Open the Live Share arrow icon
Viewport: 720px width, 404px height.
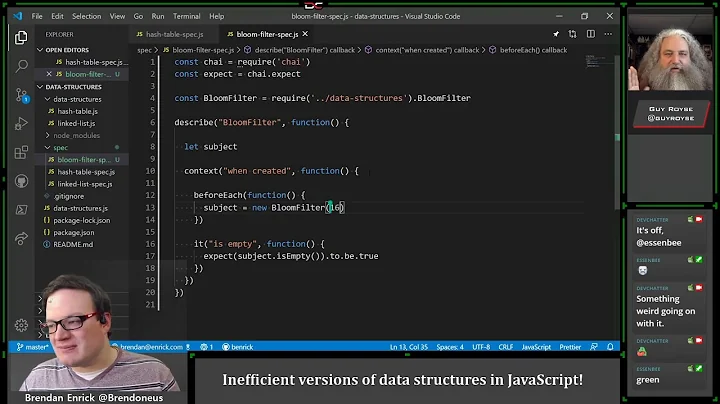click(21, 239)
